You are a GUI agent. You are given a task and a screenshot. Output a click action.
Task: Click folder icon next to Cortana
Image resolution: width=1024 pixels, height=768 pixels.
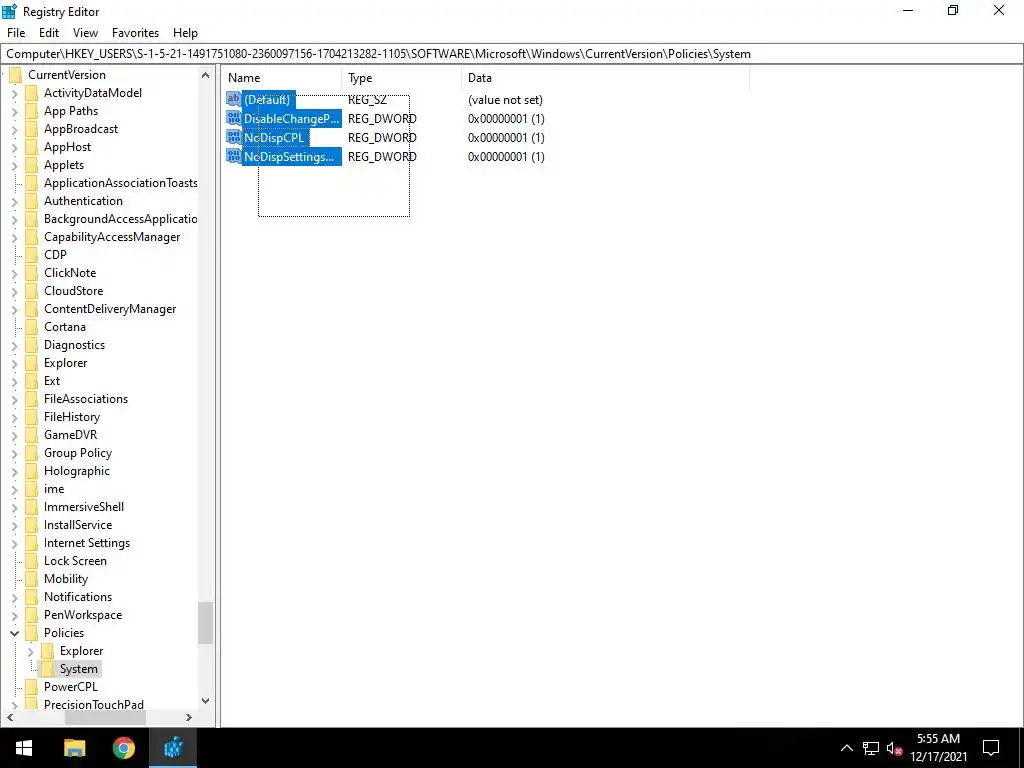pyautogui.click(x=31, y=327)
